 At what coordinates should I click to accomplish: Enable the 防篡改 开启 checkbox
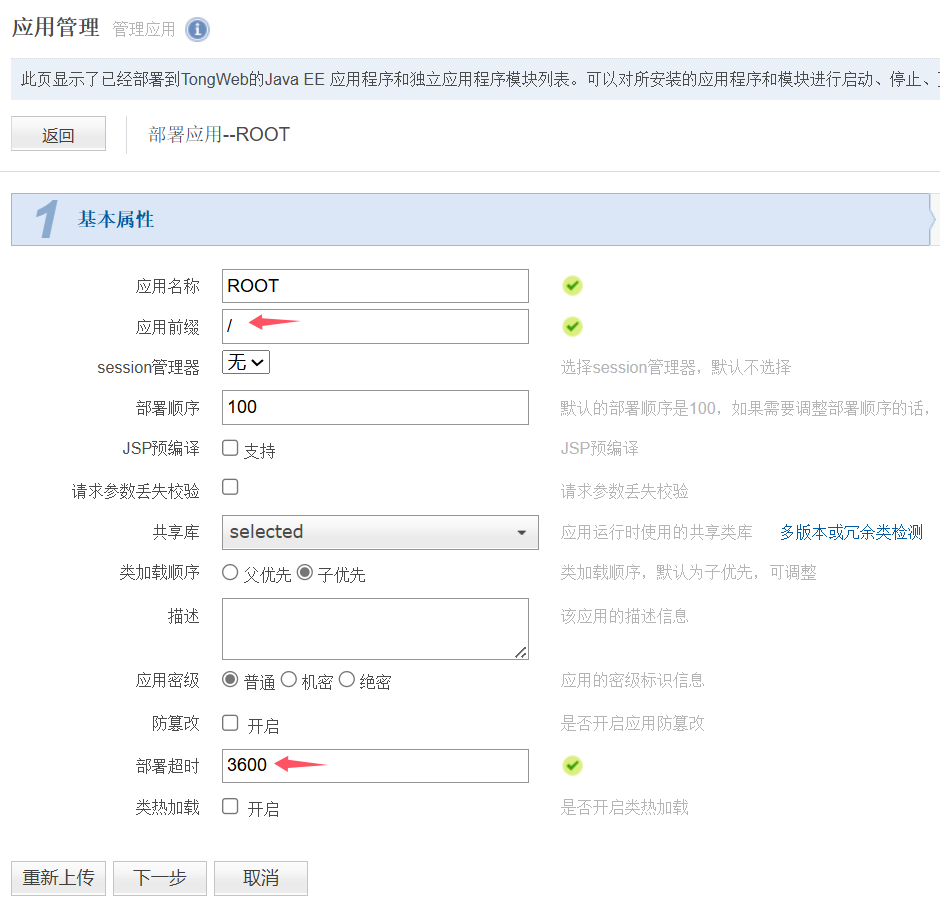[230, 722]
